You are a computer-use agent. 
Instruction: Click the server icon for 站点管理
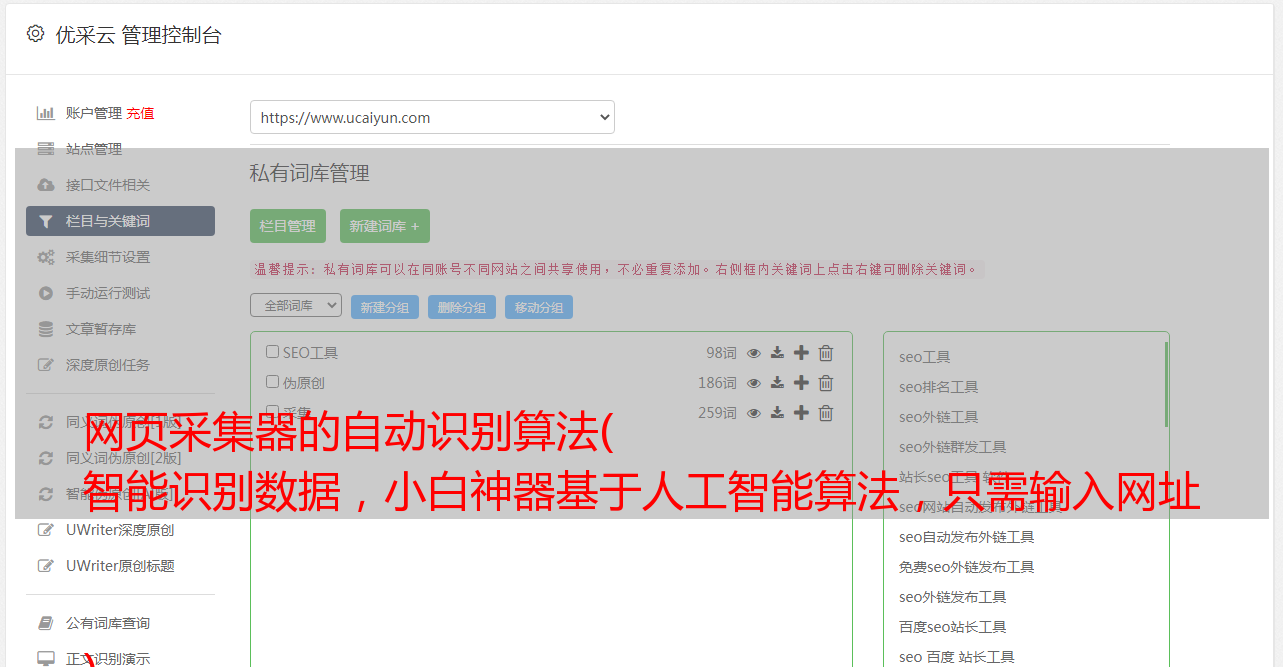(x=45, y=149)
